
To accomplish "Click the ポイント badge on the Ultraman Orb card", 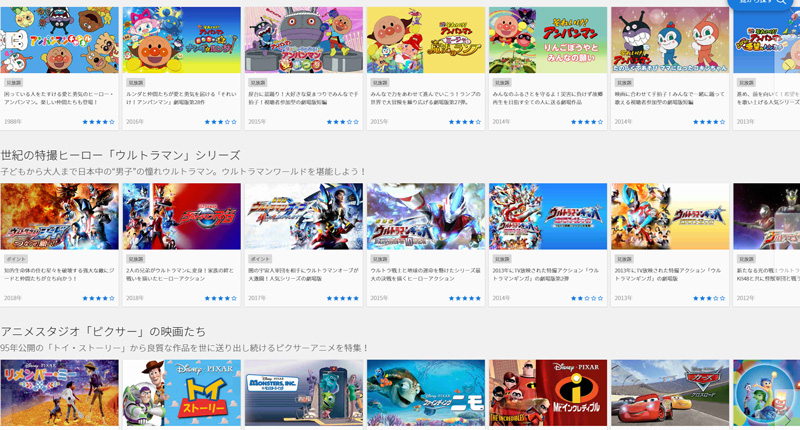I will click(x=260, y=259).
